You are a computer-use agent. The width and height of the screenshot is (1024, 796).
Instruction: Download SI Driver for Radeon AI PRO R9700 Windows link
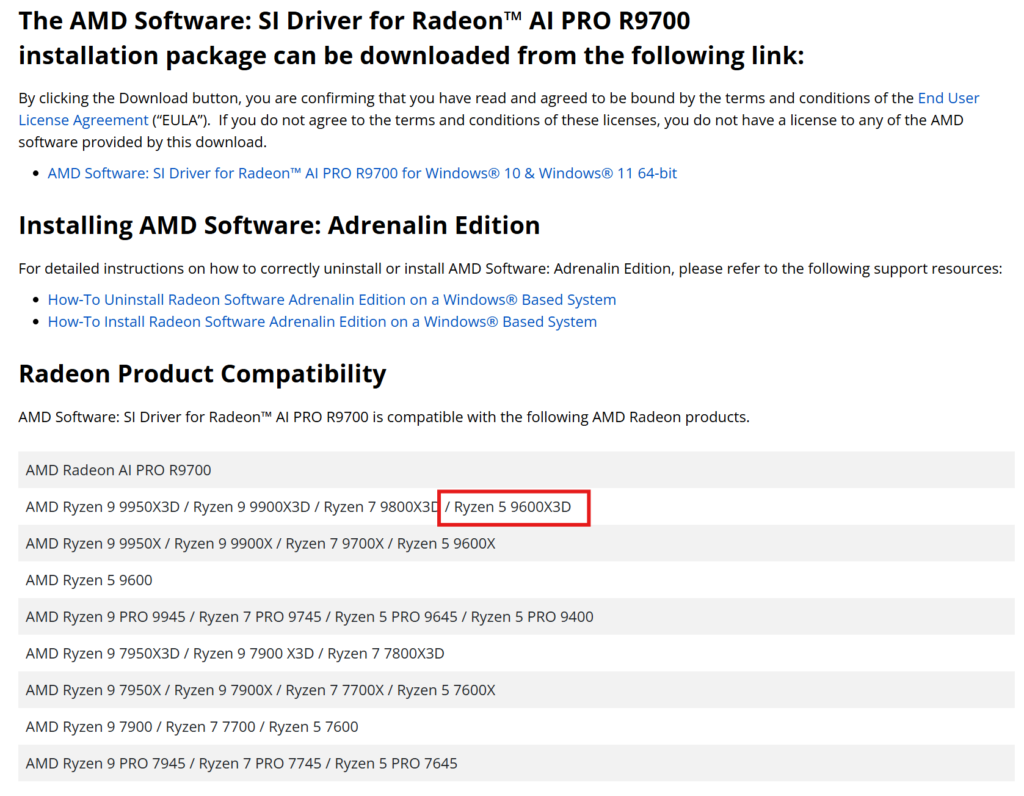pos(362,173)
